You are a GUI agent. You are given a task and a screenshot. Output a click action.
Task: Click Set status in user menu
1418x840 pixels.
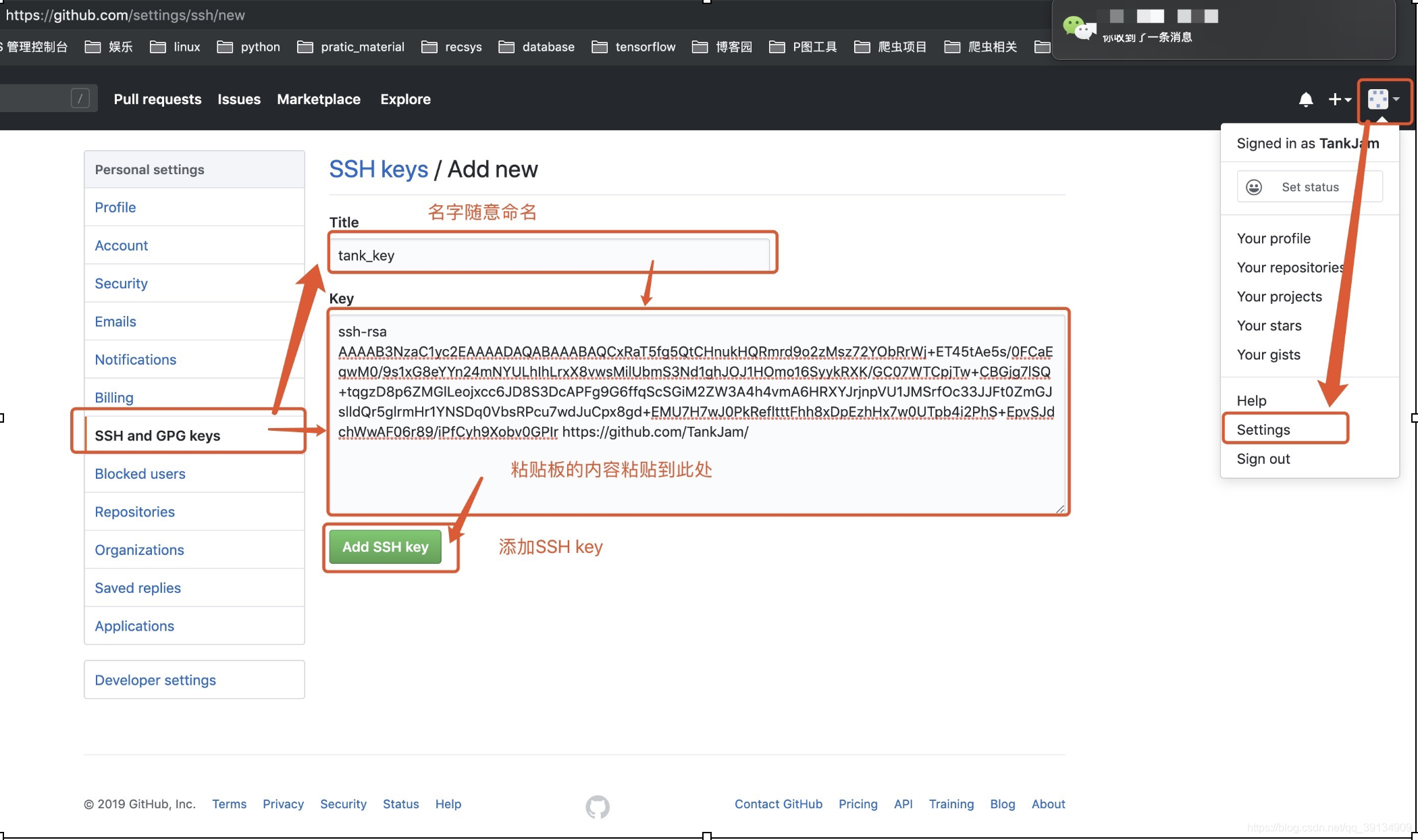click(x=1309, y=187)
